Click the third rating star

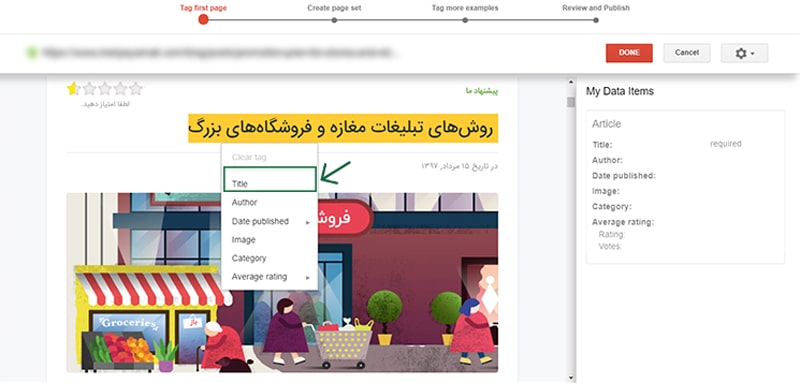click(x=105, y=89)
